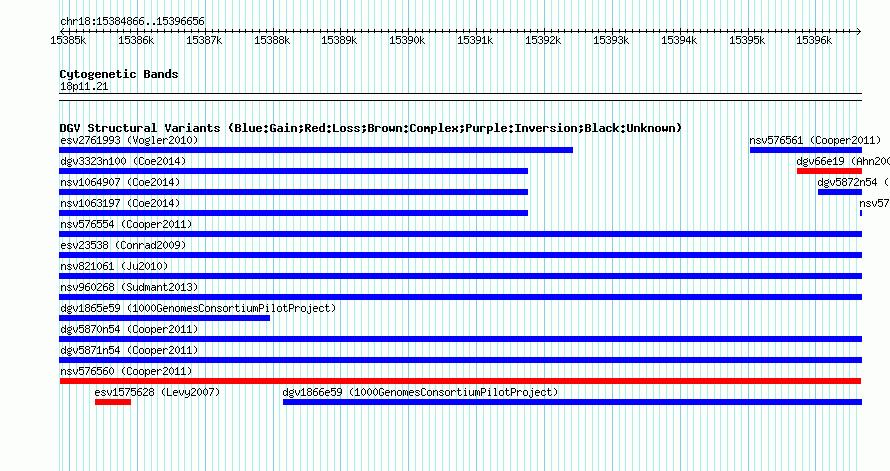Open the dgv1865e59 variant label
This screenshot has width=890, height=471.
click(x=198, y=308)
